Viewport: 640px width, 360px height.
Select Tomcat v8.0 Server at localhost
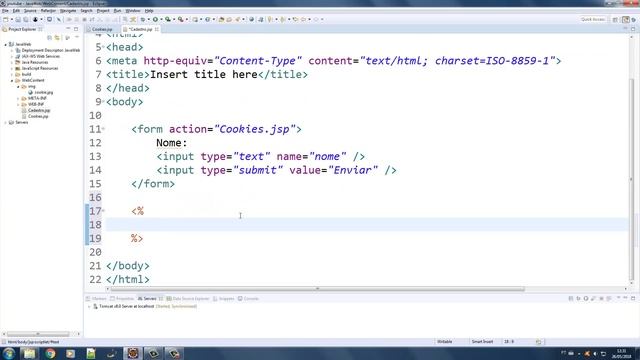(127, 306)
